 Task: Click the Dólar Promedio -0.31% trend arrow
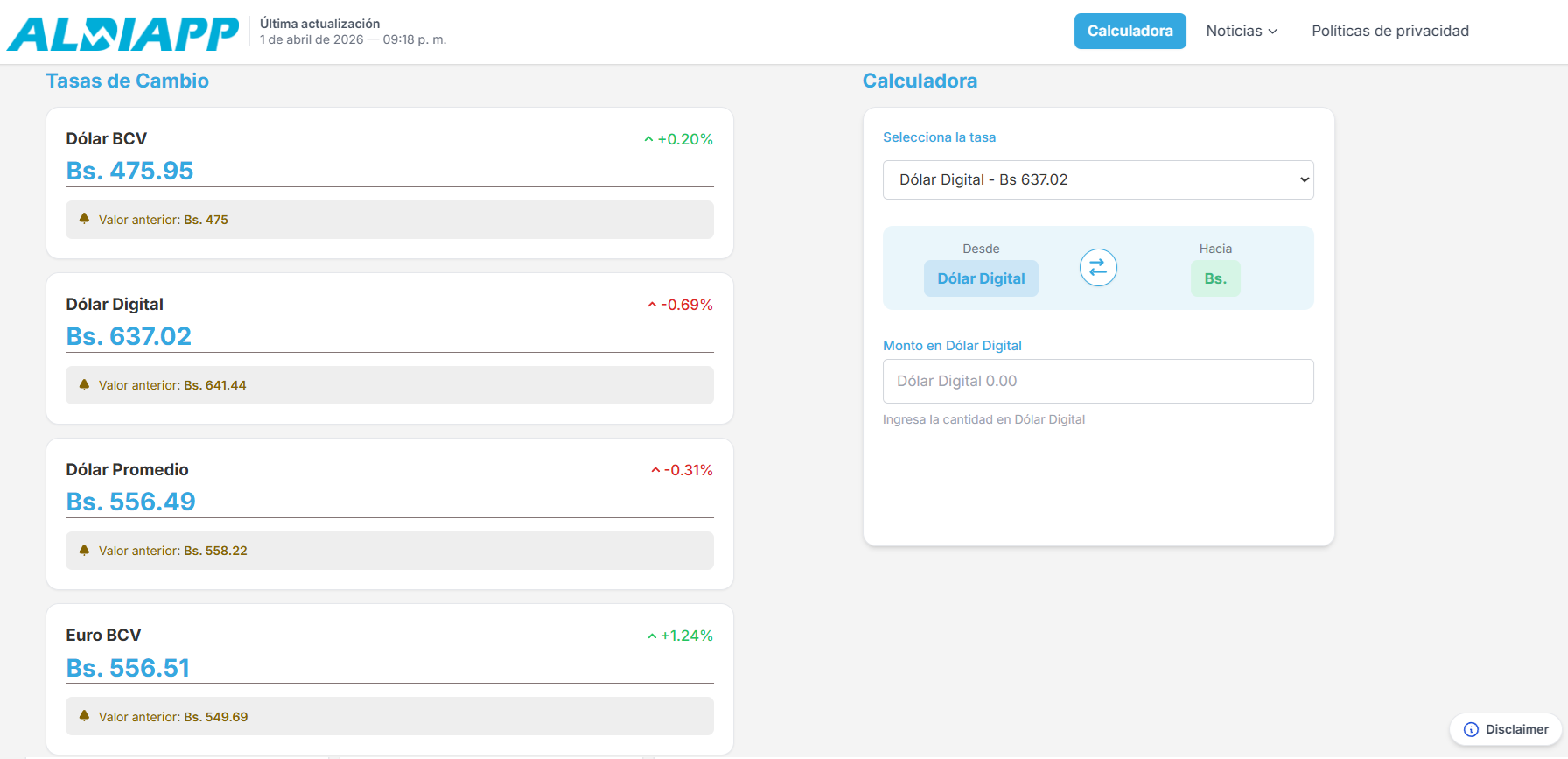655,470
